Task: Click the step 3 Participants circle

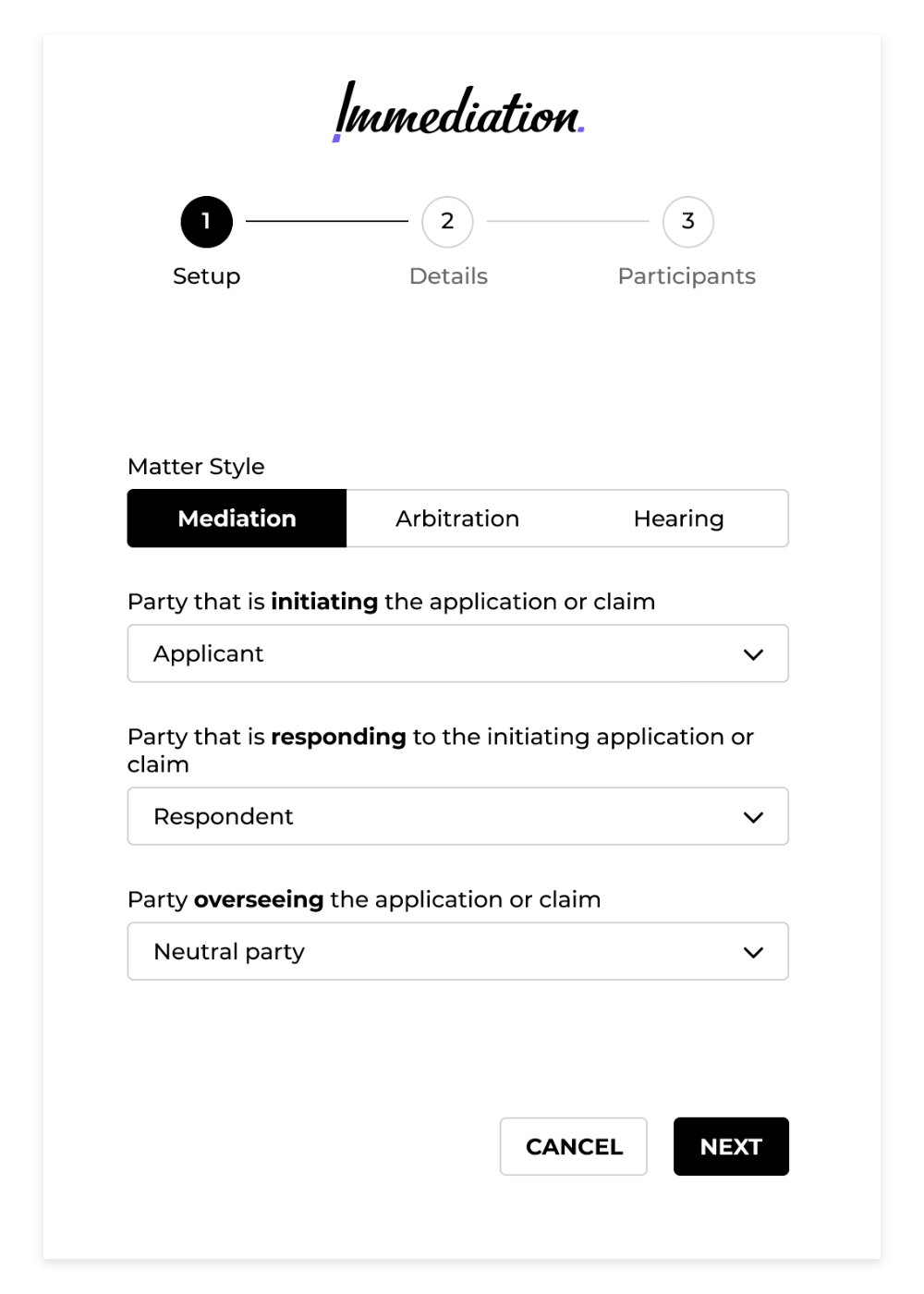Action: [687, 221]
